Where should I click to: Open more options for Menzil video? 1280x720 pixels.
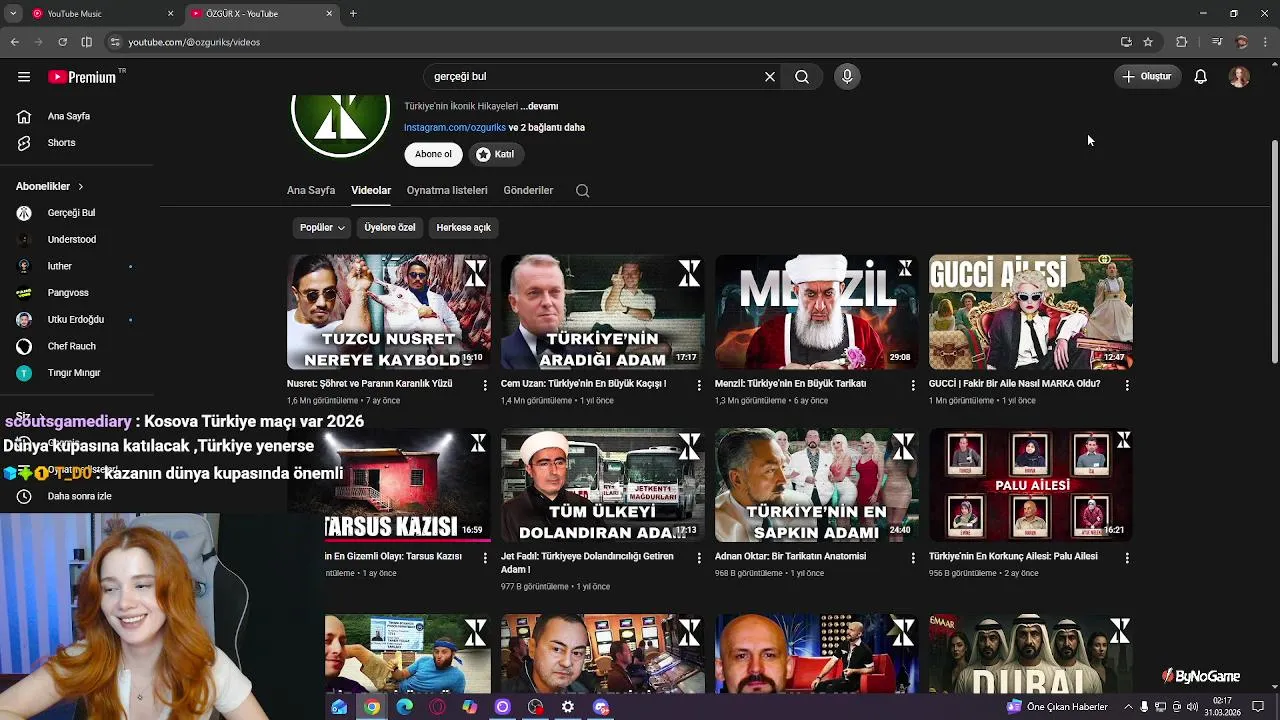[x=913, y=385]
